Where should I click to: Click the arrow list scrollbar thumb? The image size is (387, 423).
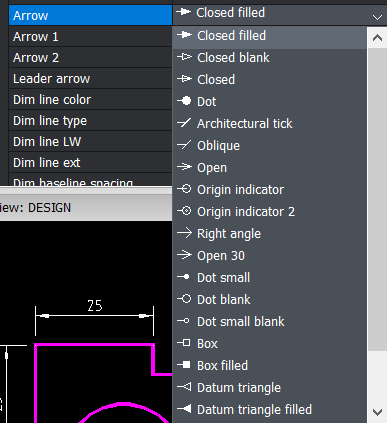pyautogui.click(x=377, y=199)
